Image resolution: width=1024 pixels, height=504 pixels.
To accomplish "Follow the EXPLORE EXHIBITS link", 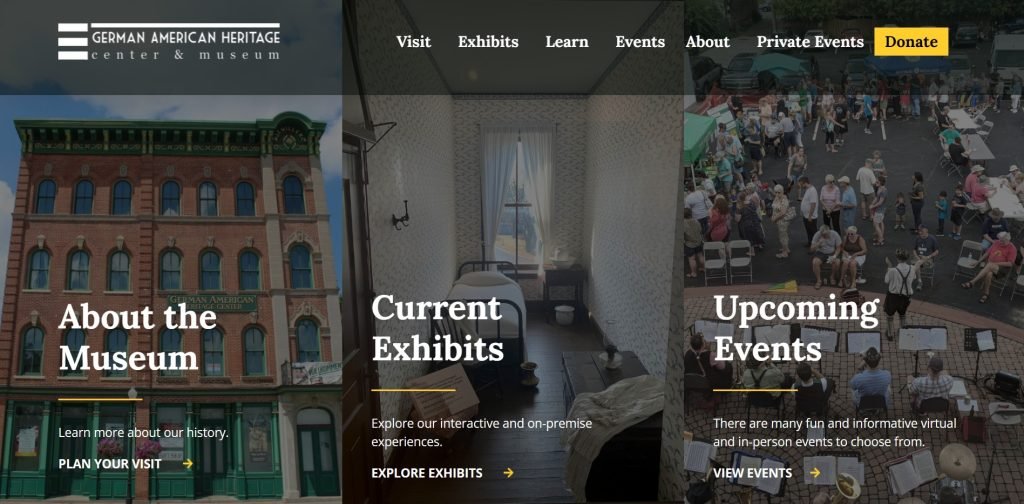I will (x=427, y=473).
